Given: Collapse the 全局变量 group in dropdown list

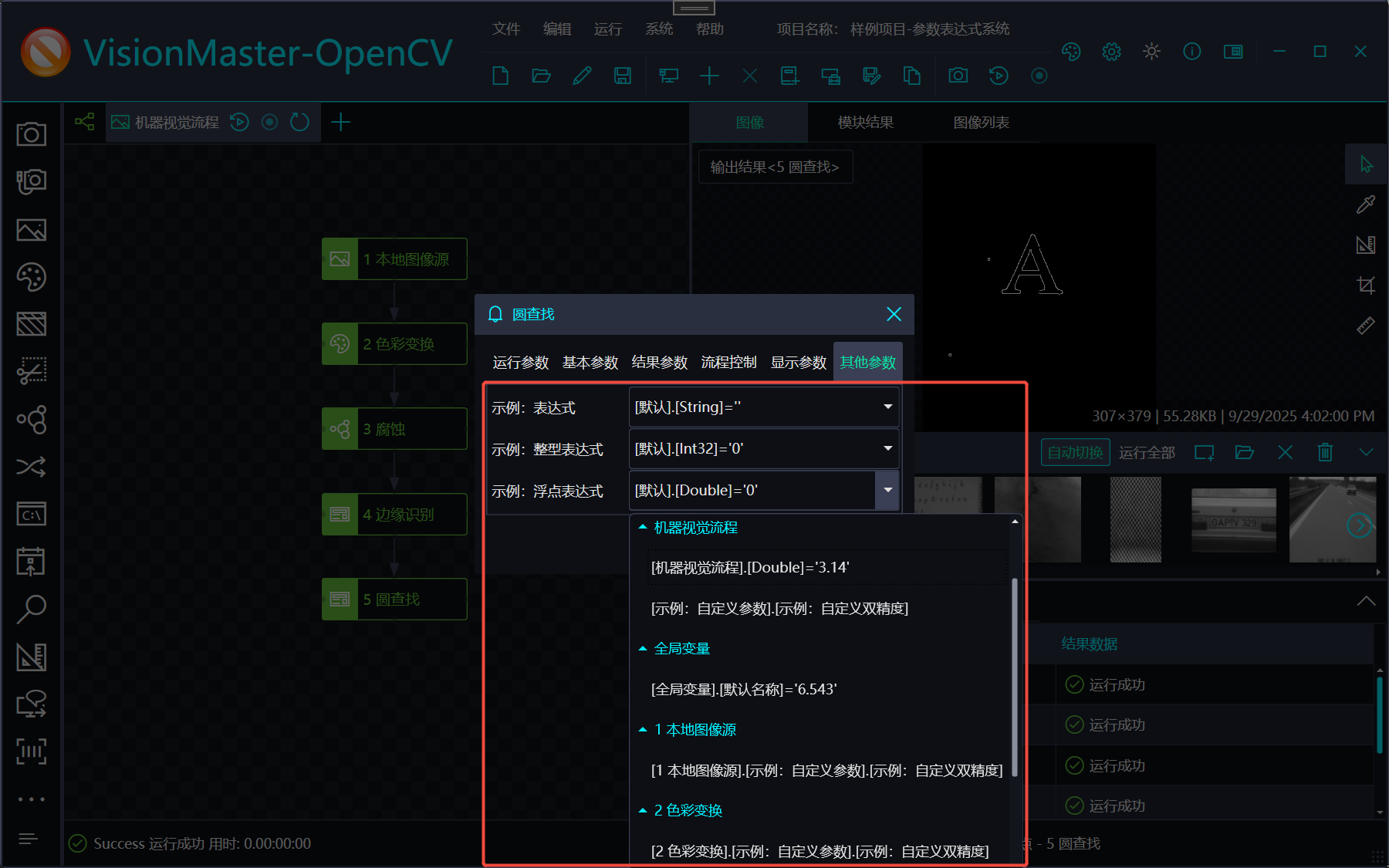Looking at the screenshot, I should click(643, 649).
